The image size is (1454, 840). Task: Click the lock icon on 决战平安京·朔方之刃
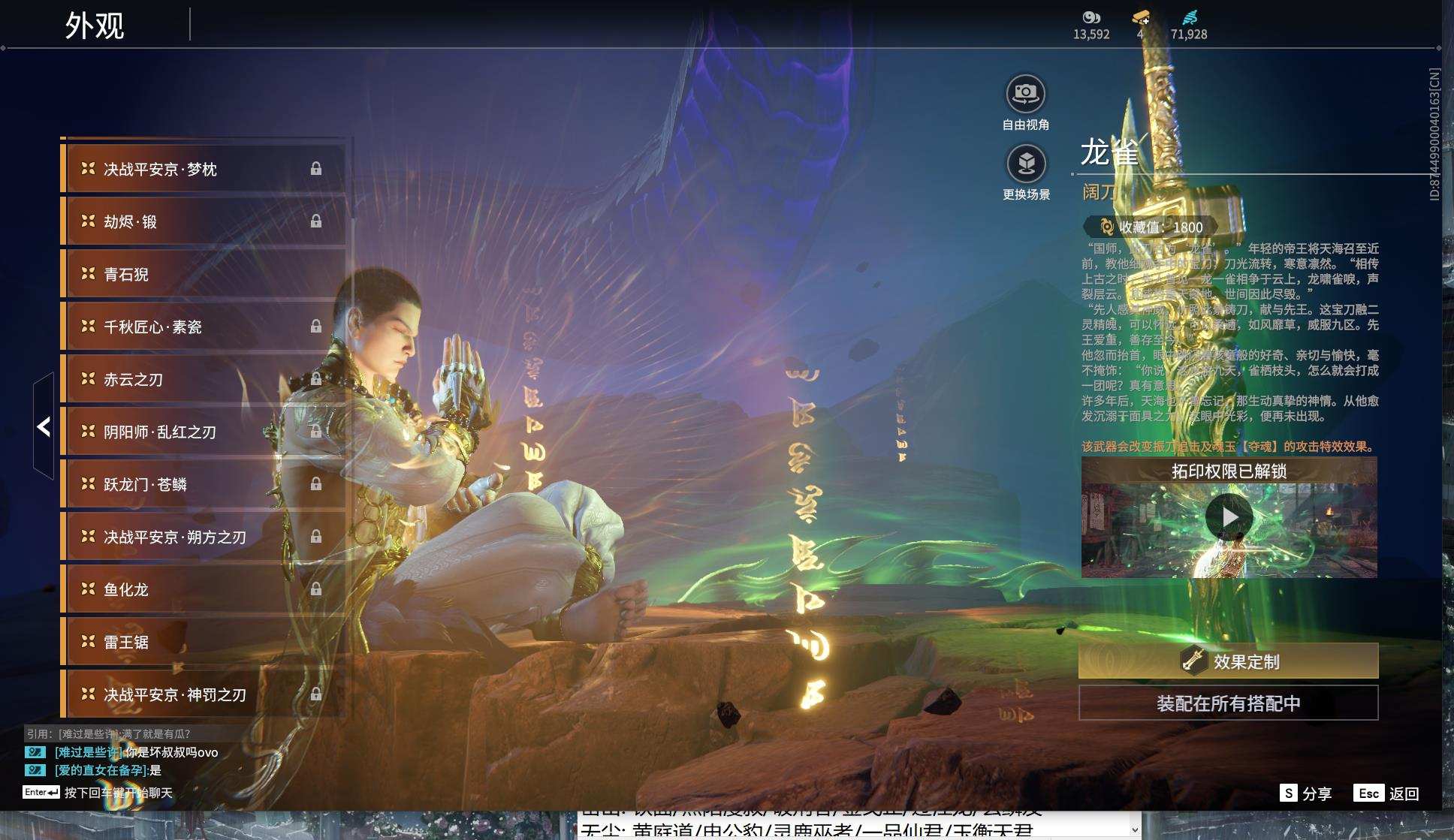tap(316, 536)
